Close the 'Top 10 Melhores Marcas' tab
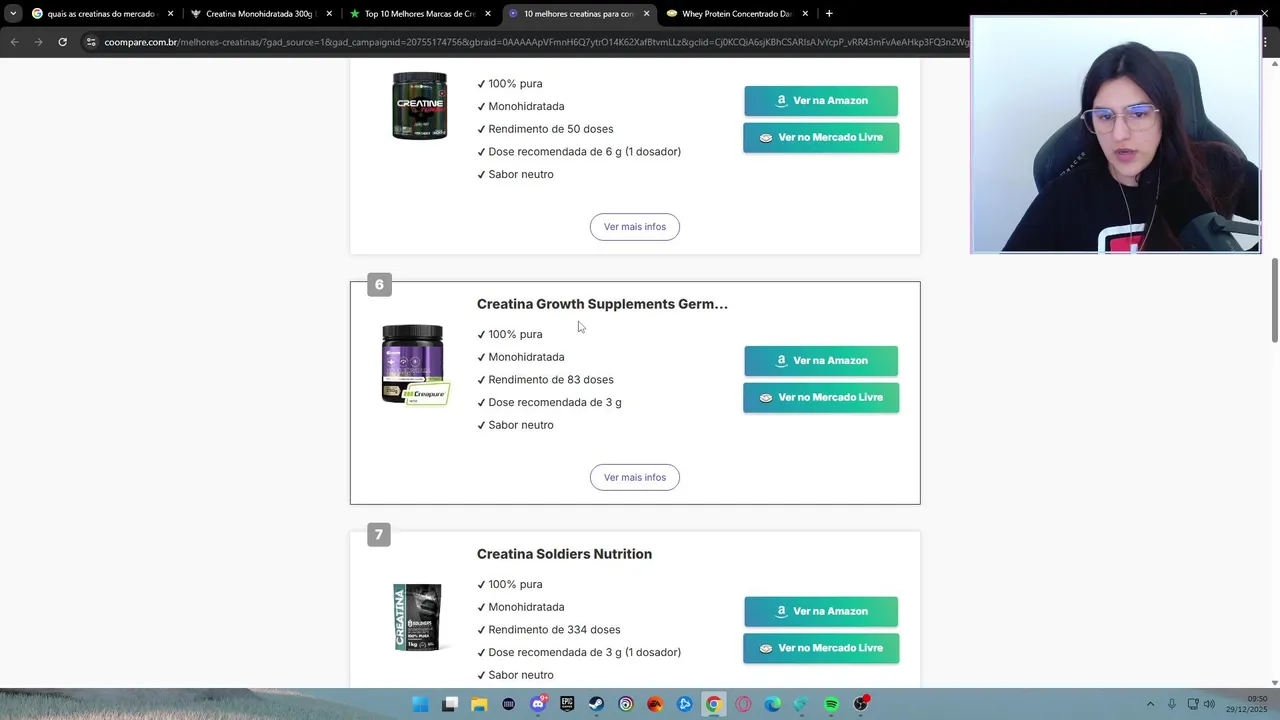The width and height of the screenshot is (1280, 720). [x=488, y=14]
